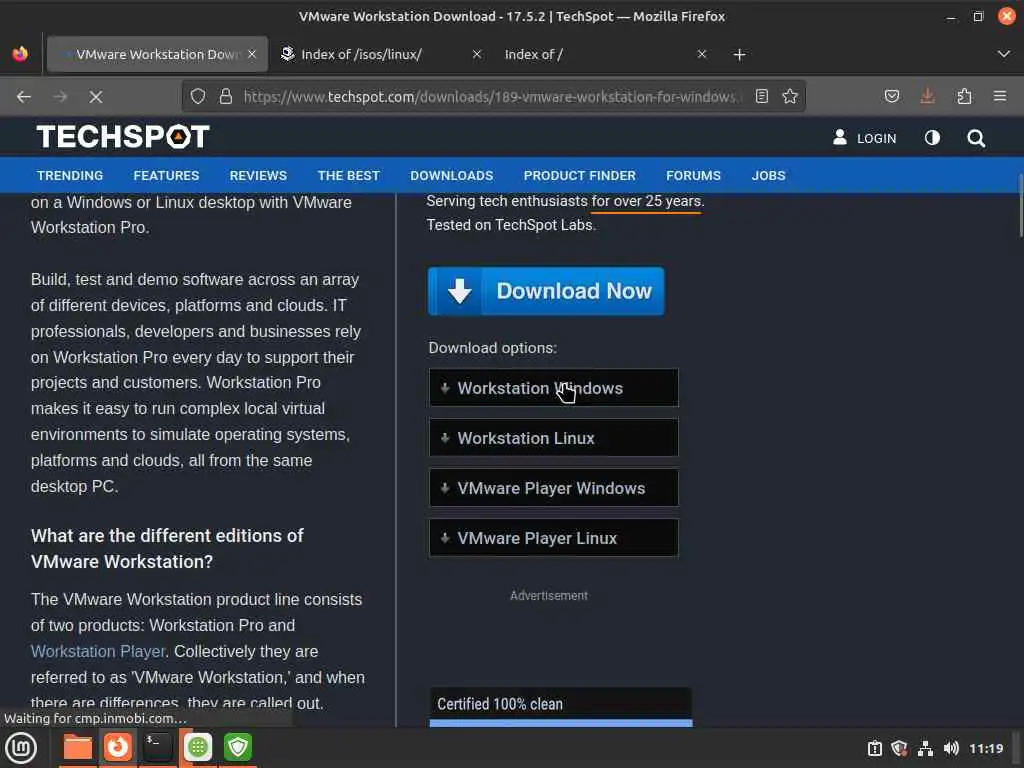Click the address bar URL field

click(x=492, y=97)
